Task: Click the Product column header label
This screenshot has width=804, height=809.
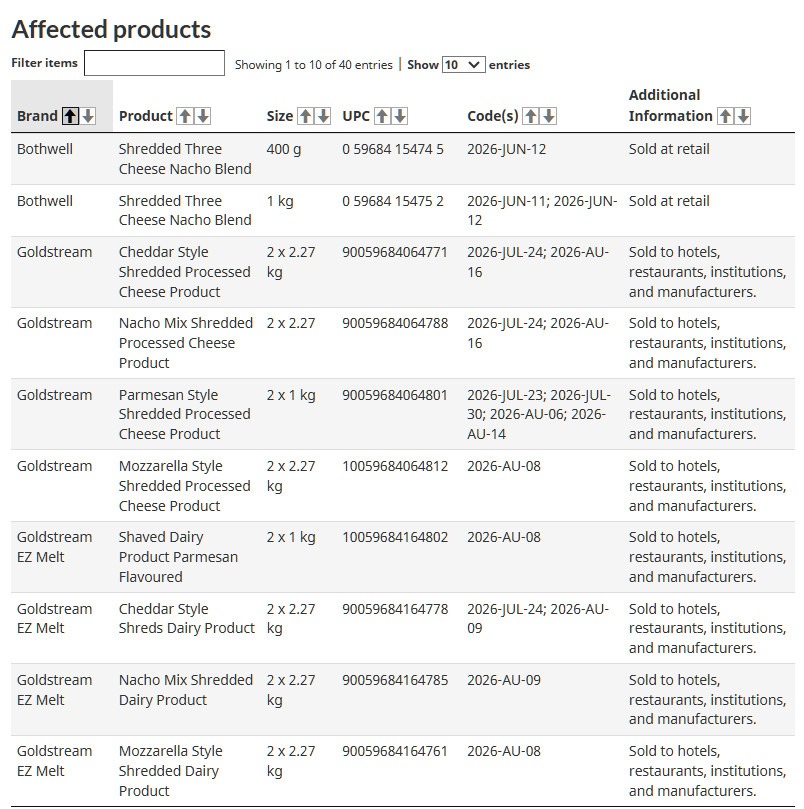Action: point(146,116)
